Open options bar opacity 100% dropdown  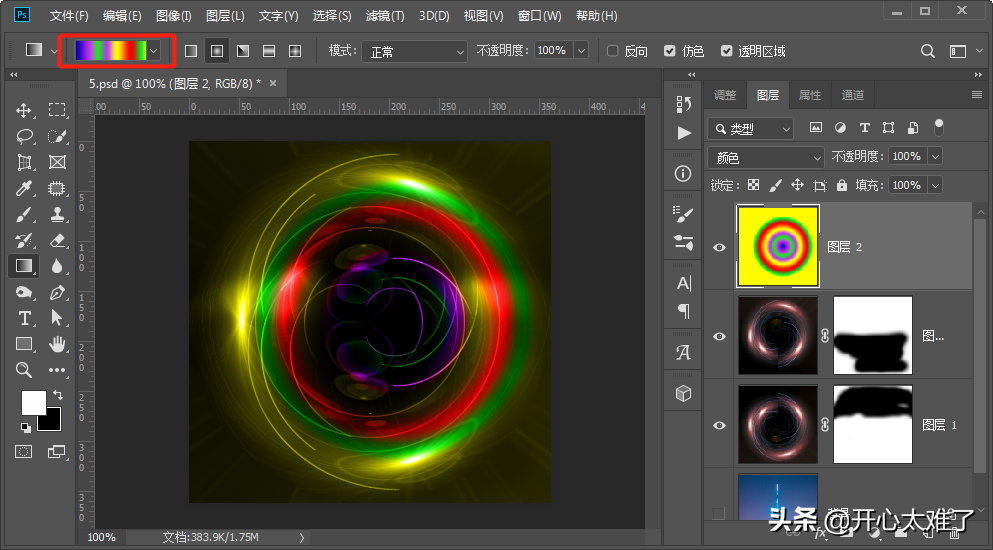tap(581, 51)
